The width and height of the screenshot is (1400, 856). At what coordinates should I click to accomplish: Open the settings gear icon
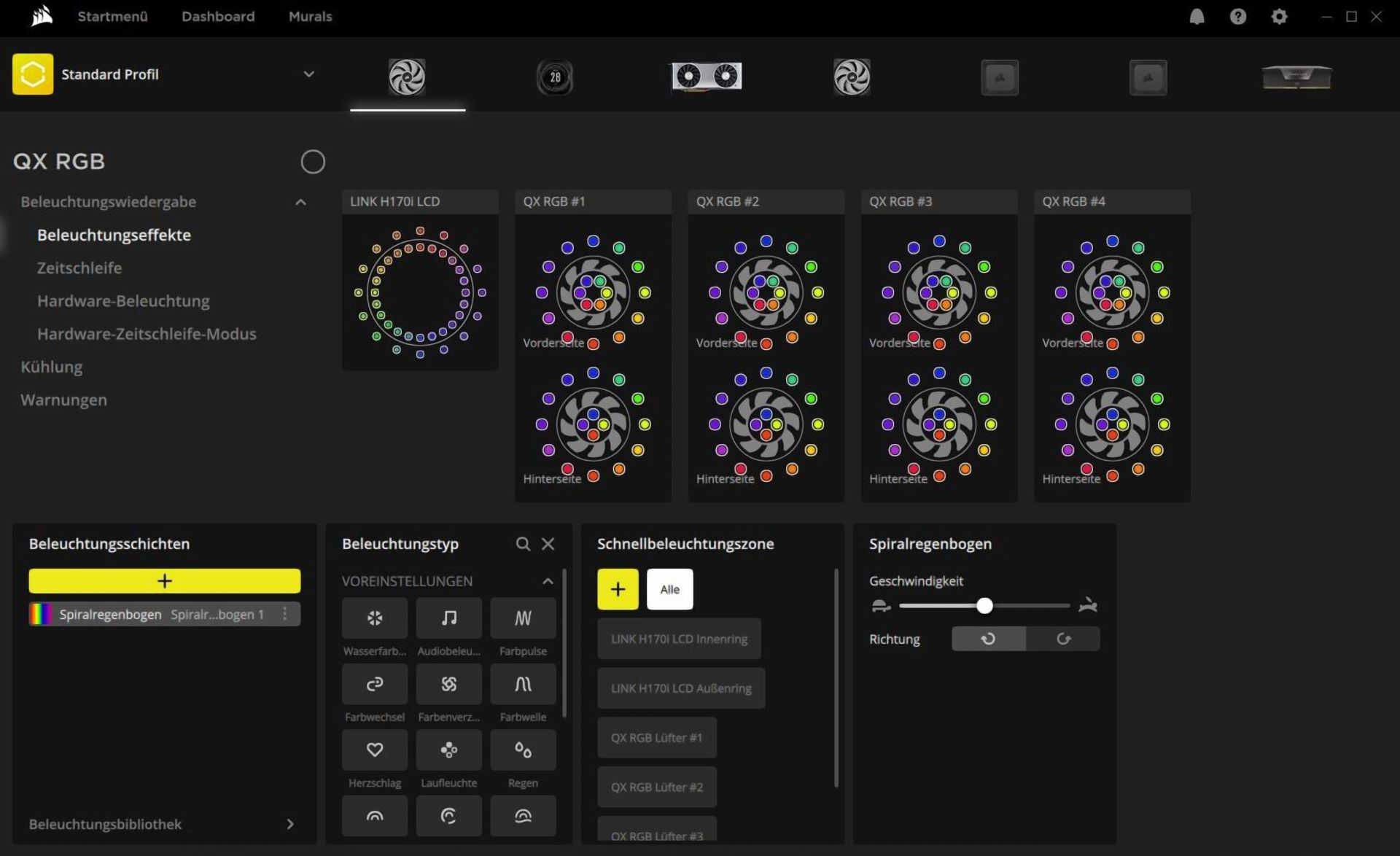1279,16
